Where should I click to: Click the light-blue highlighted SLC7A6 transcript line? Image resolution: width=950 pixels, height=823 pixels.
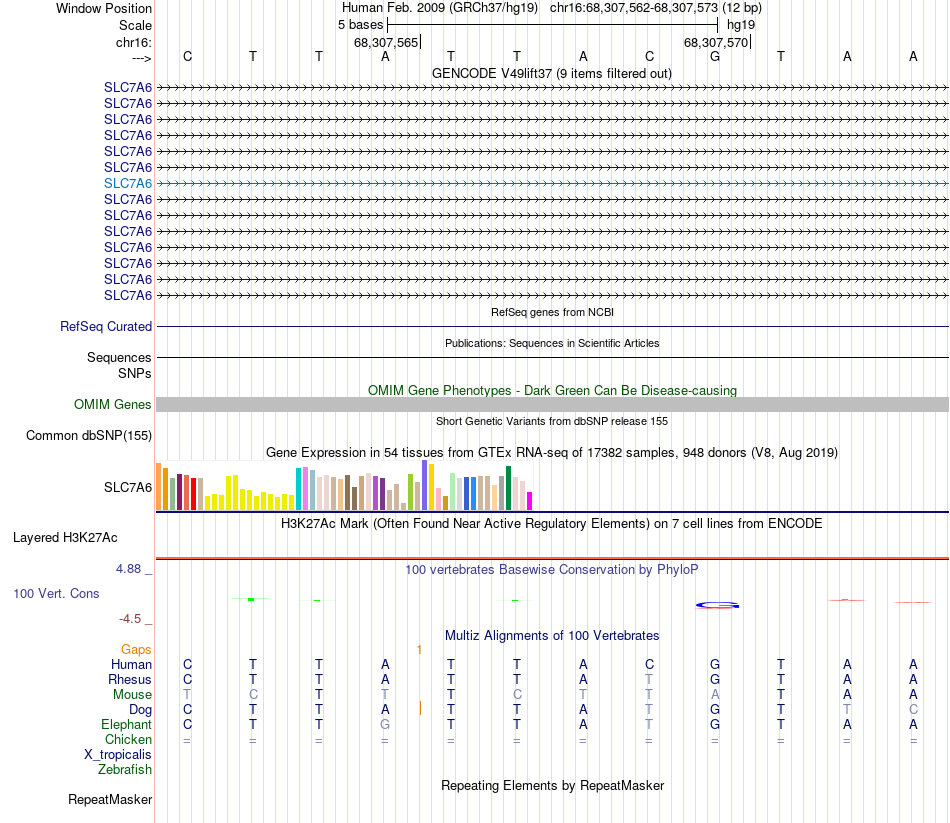click(553, 183)
